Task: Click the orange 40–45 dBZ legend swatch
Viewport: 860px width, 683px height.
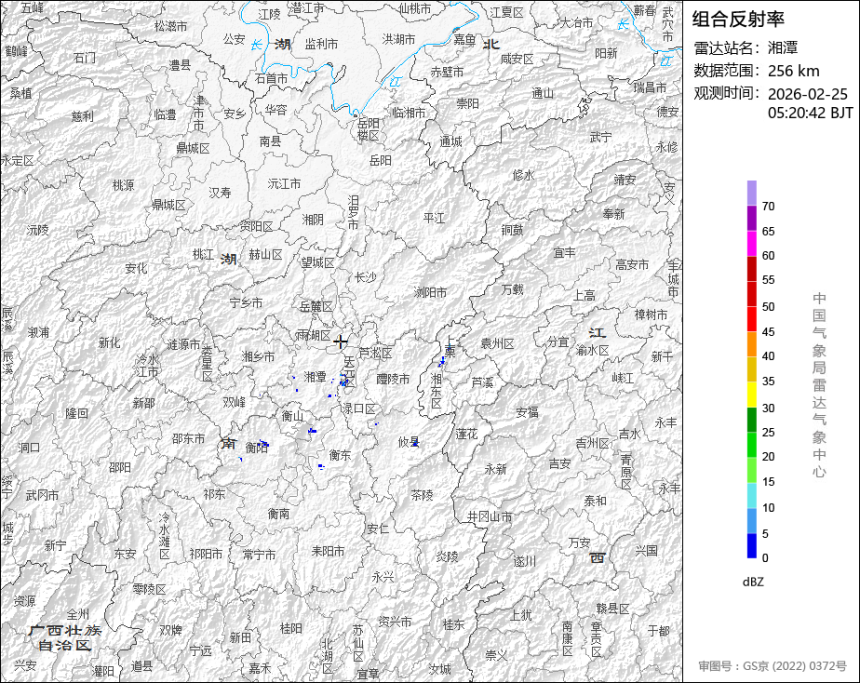Action: (751, 344)
